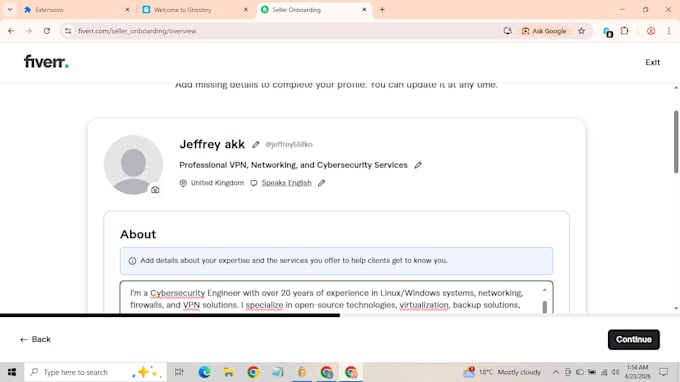This screenshot has height=382, width=680.
Task: Show hidden system tray icons
Action: click(556, 372)
